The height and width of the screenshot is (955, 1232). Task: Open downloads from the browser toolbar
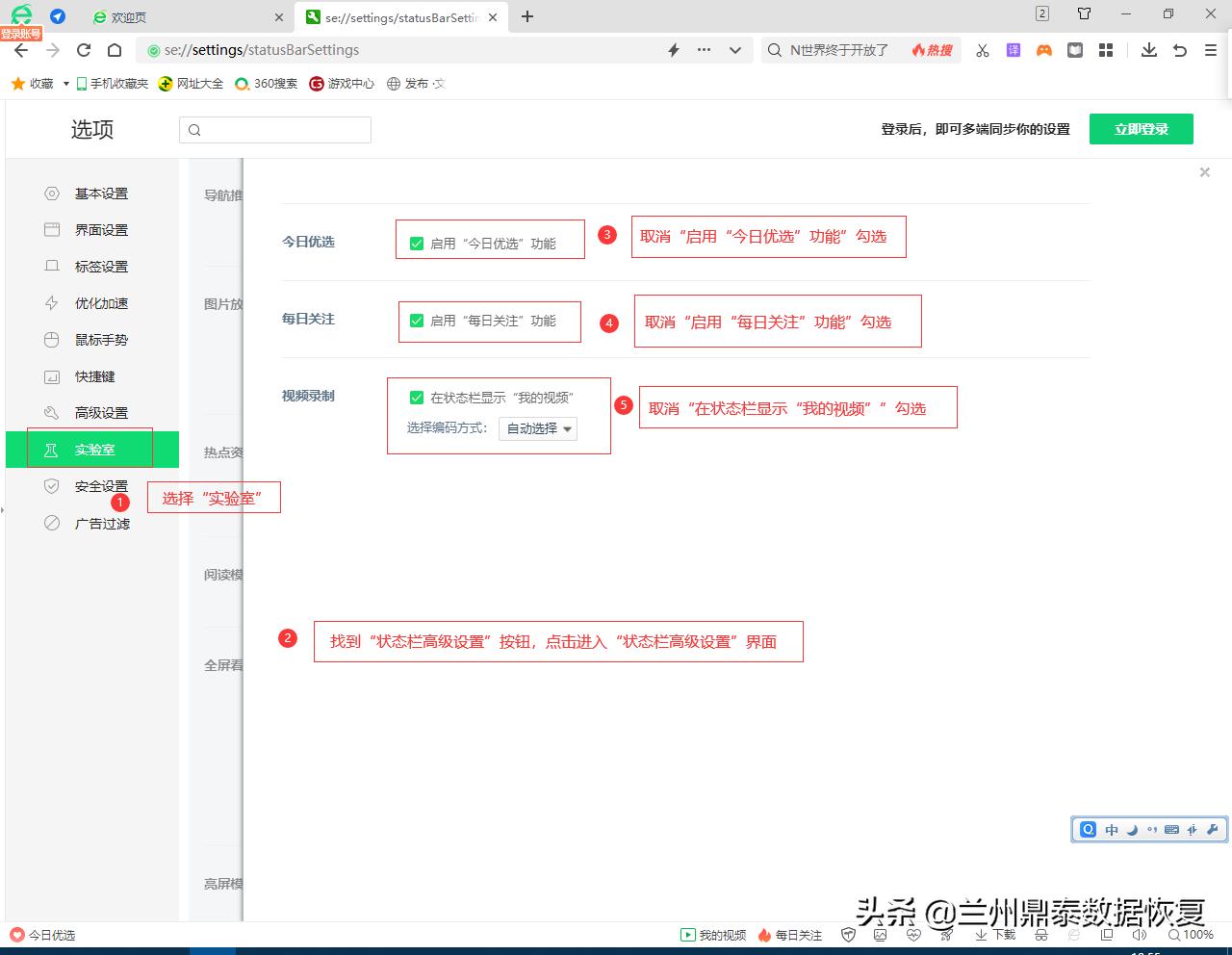(1148, 49)
